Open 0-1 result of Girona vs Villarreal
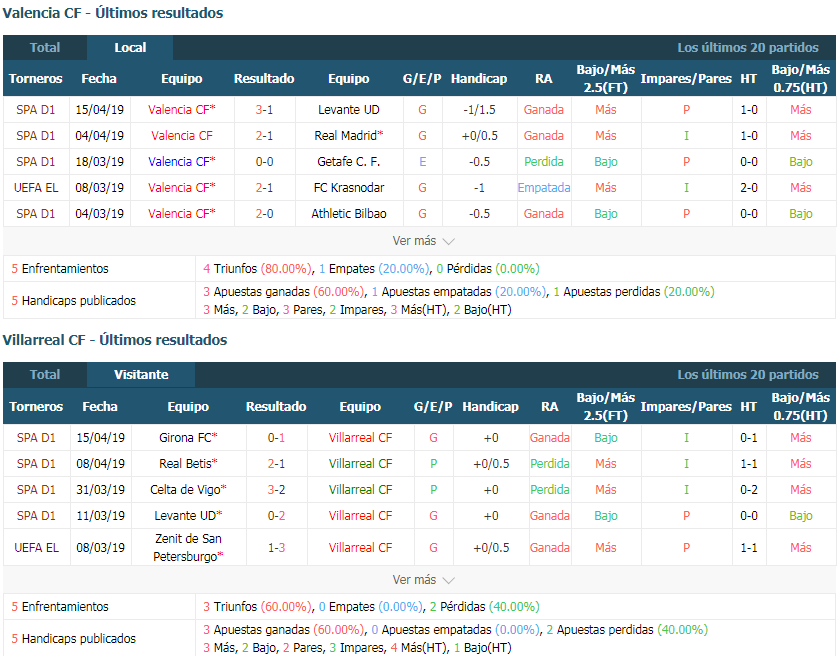Image resolution: width=839 pixels, height=656 pixels. pos(276,438)
